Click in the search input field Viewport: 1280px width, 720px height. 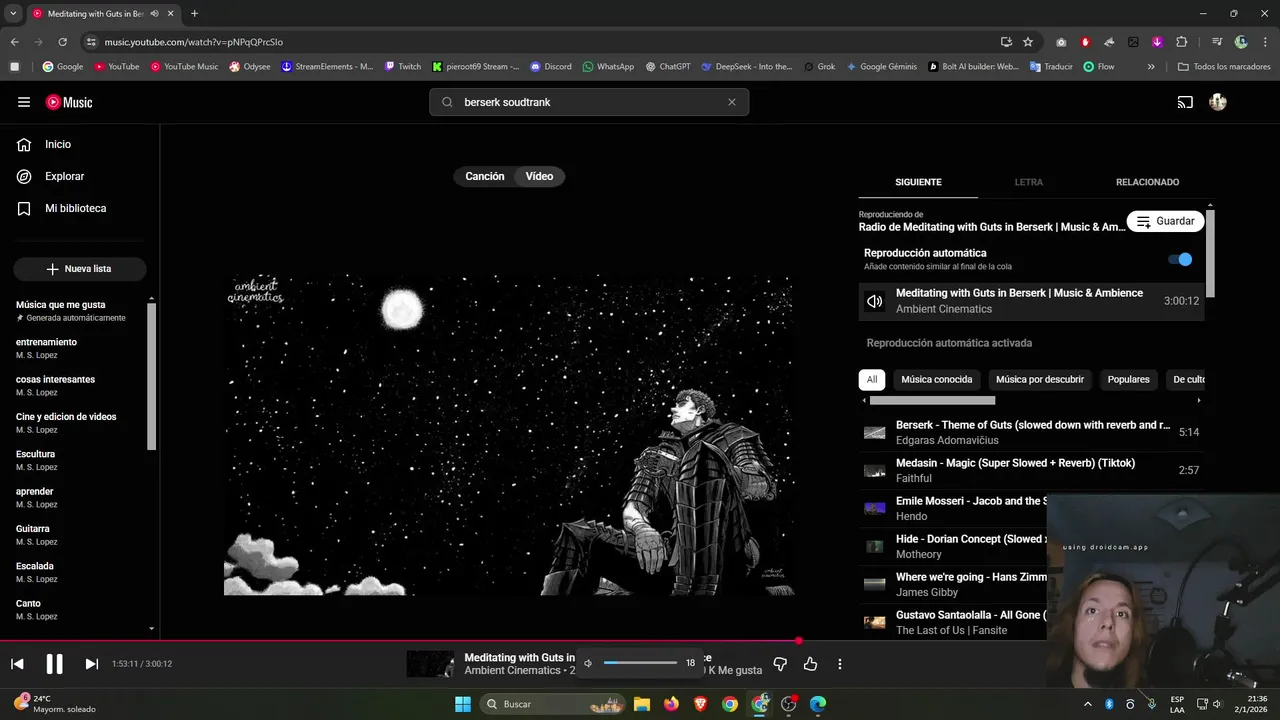coord(590,102)
